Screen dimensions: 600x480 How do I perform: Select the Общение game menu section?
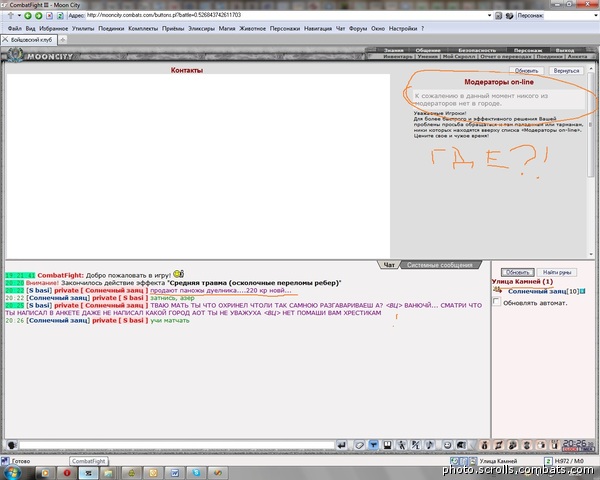coord(428,50)
